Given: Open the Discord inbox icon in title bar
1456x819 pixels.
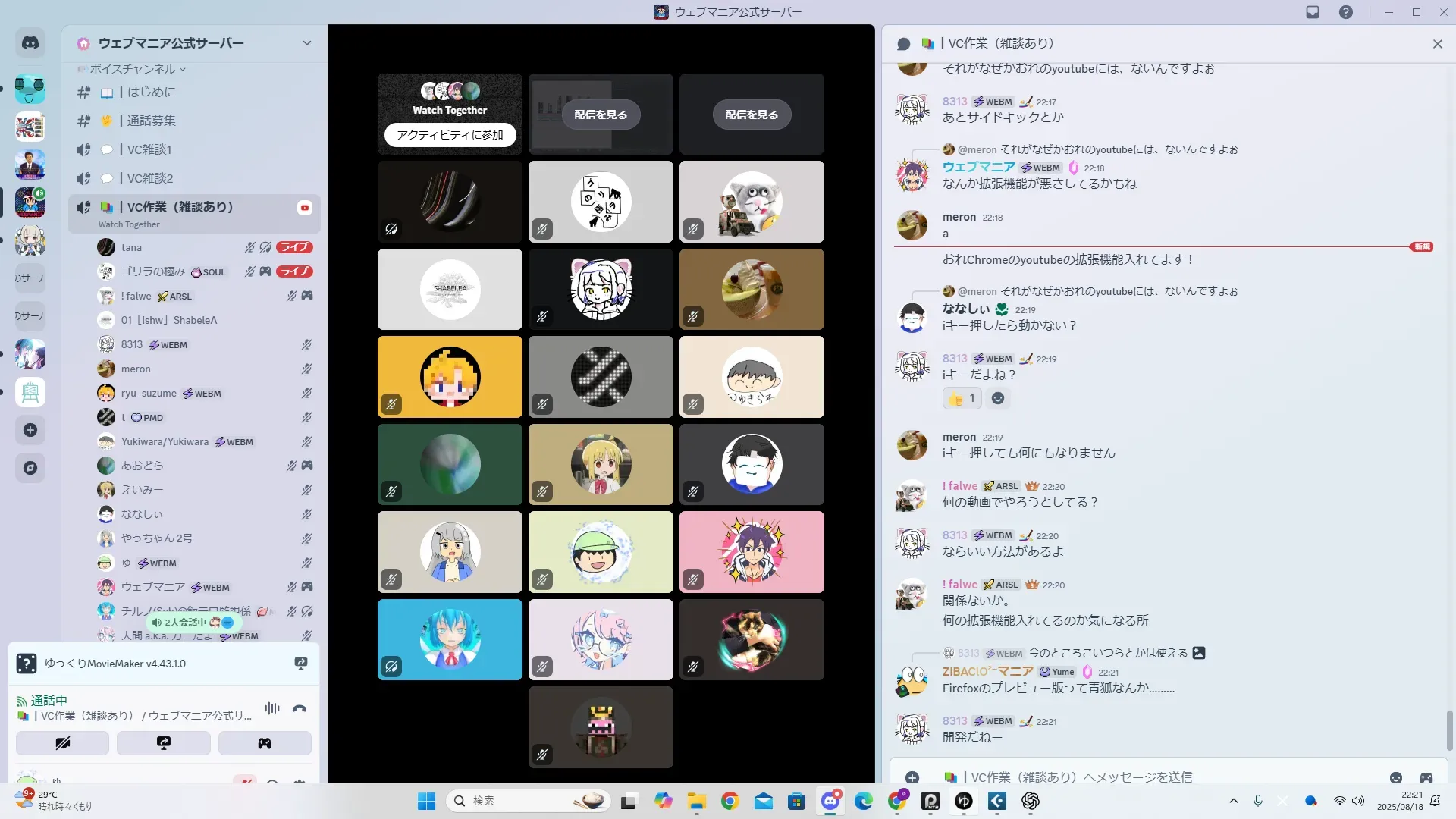Looking at the screenshot, I should [1313, 12].
